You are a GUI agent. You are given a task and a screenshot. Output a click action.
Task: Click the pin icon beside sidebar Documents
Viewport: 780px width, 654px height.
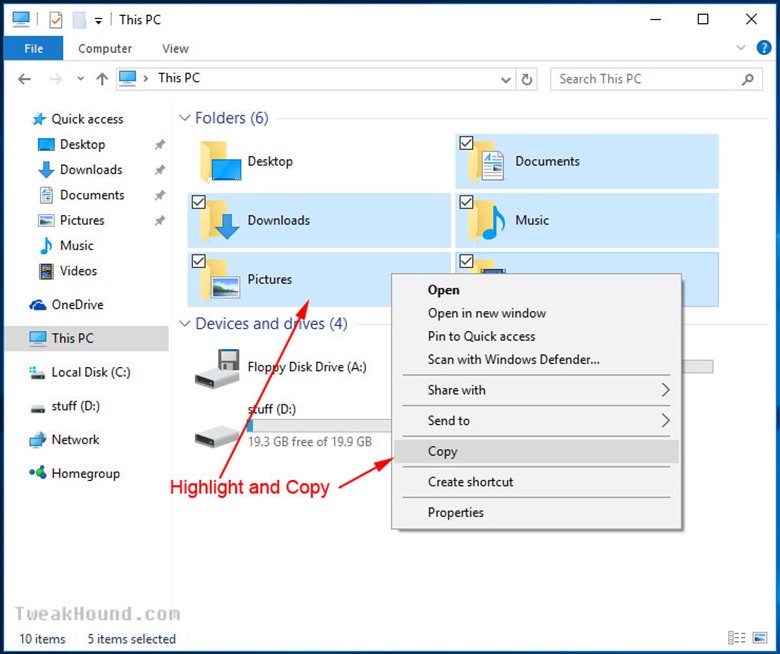click(x=159, y=195)
